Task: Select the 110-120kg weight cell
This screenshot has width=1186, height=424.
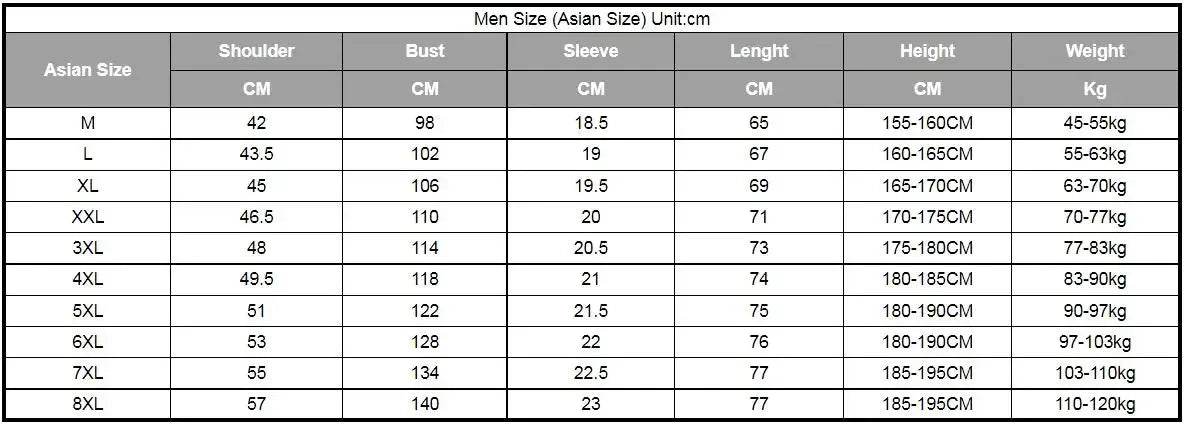Action: 1094,404
